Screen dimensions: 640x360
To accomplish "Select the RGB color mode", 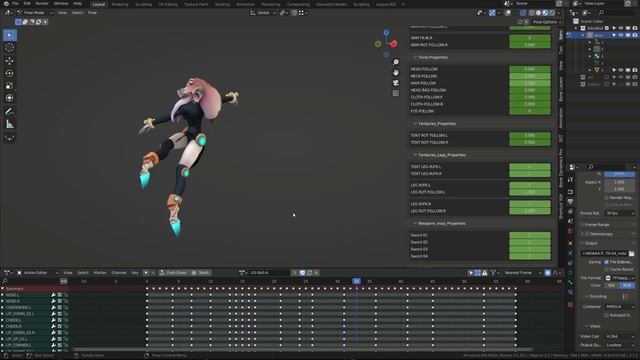I will [x=627, y=285].
